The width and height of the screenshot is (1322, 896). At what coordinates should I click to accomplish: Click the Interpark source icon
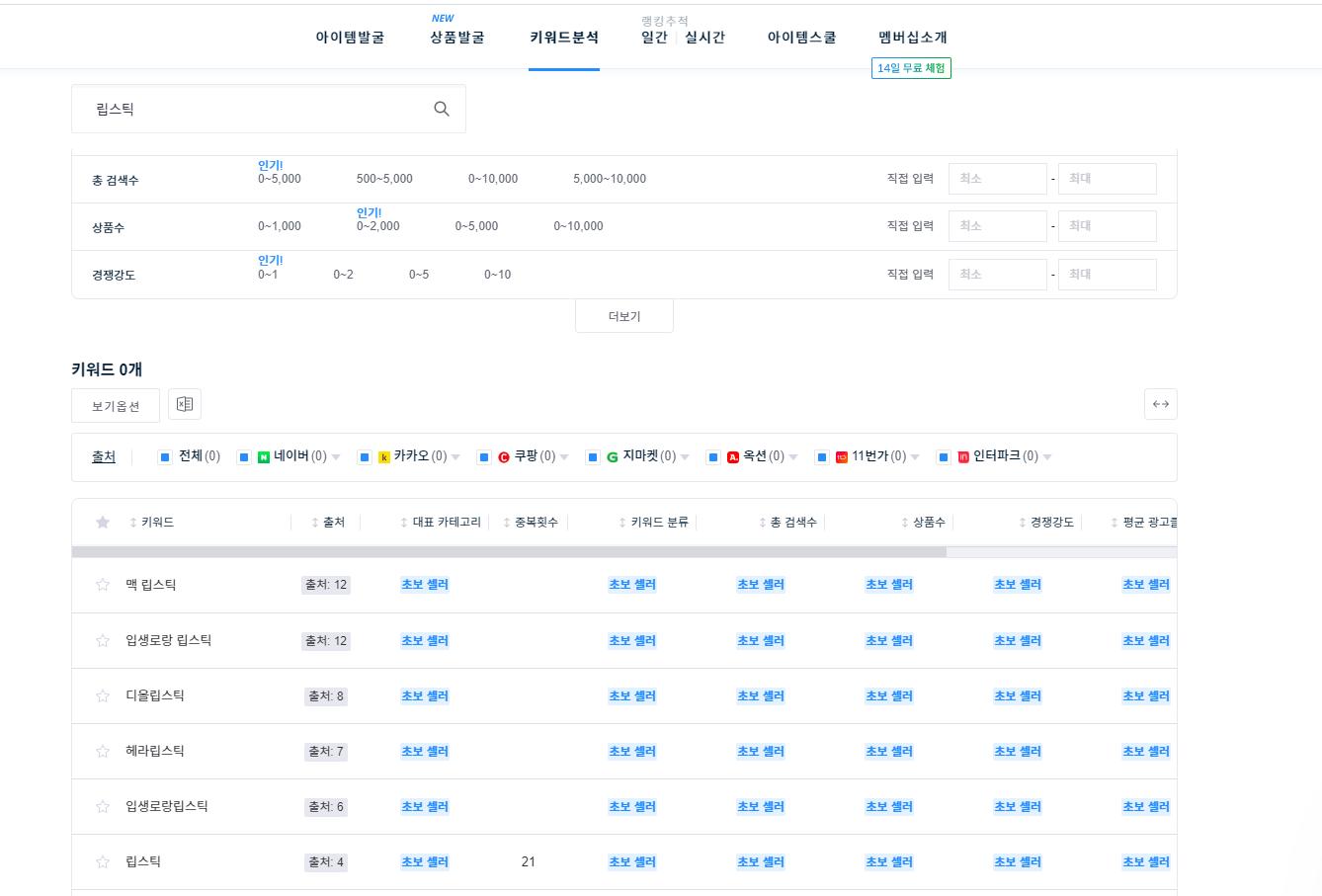[x=965, y=456]
